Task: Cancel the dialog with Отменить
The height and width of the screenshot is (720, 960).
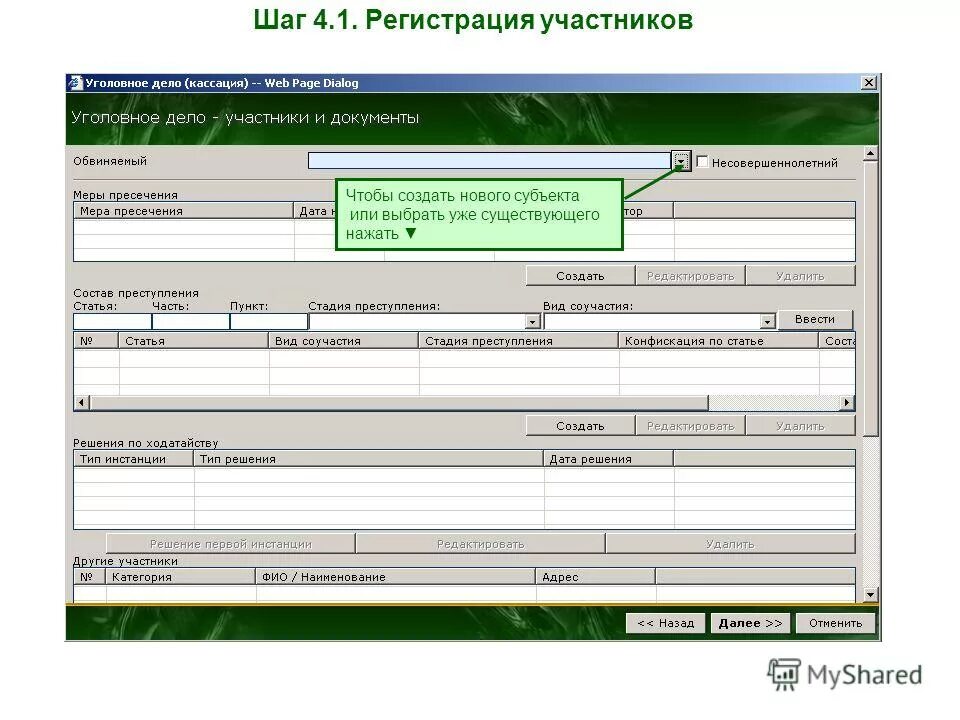Action: click(x=835, y=622)
